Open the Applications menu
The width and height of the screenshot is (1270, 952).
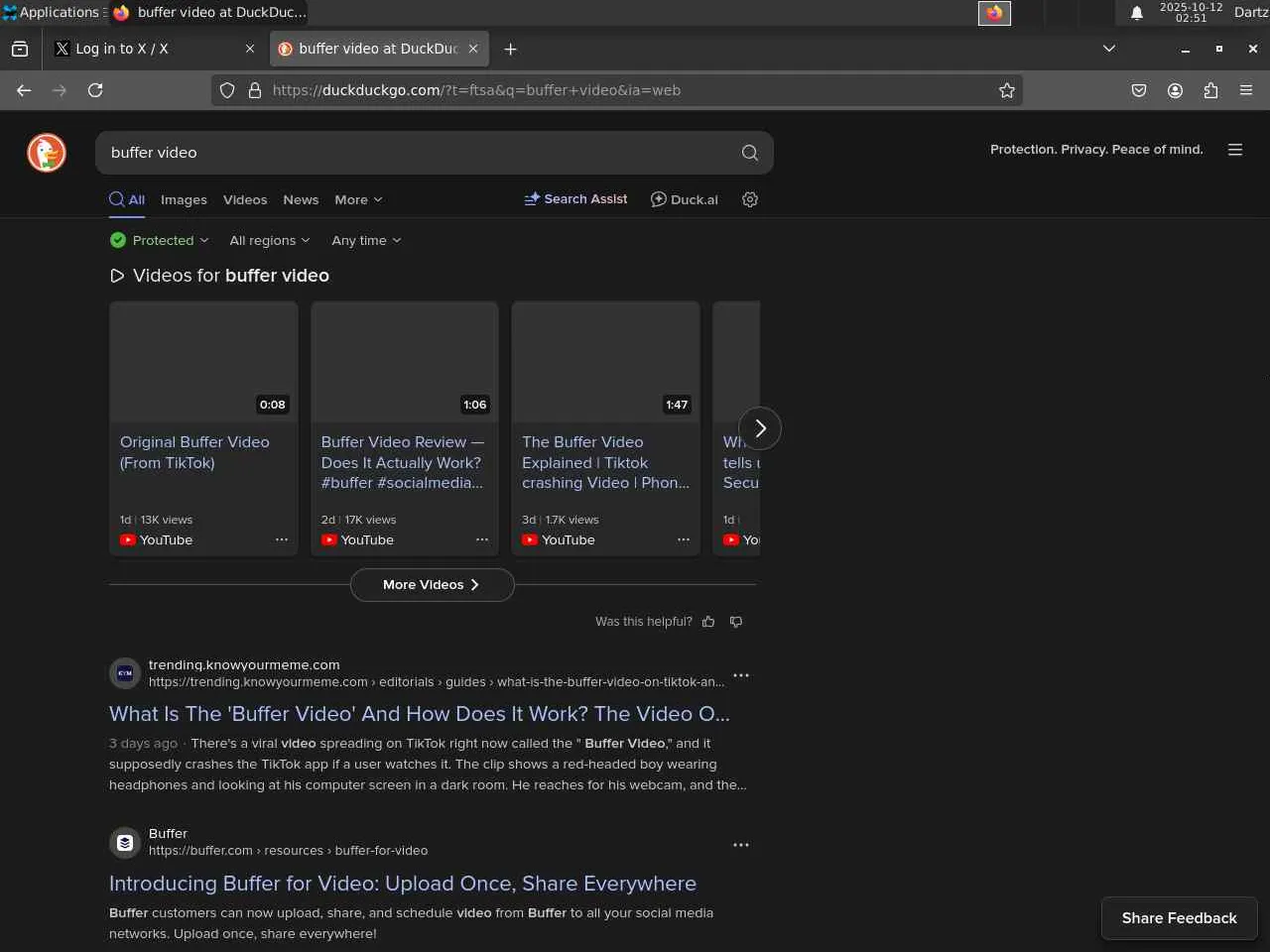click(54, 13)
